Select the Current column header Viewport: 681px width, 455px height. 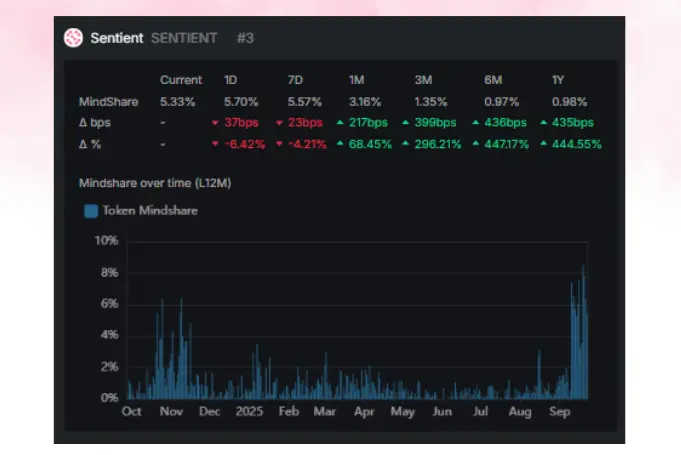(x=181, y=80)
